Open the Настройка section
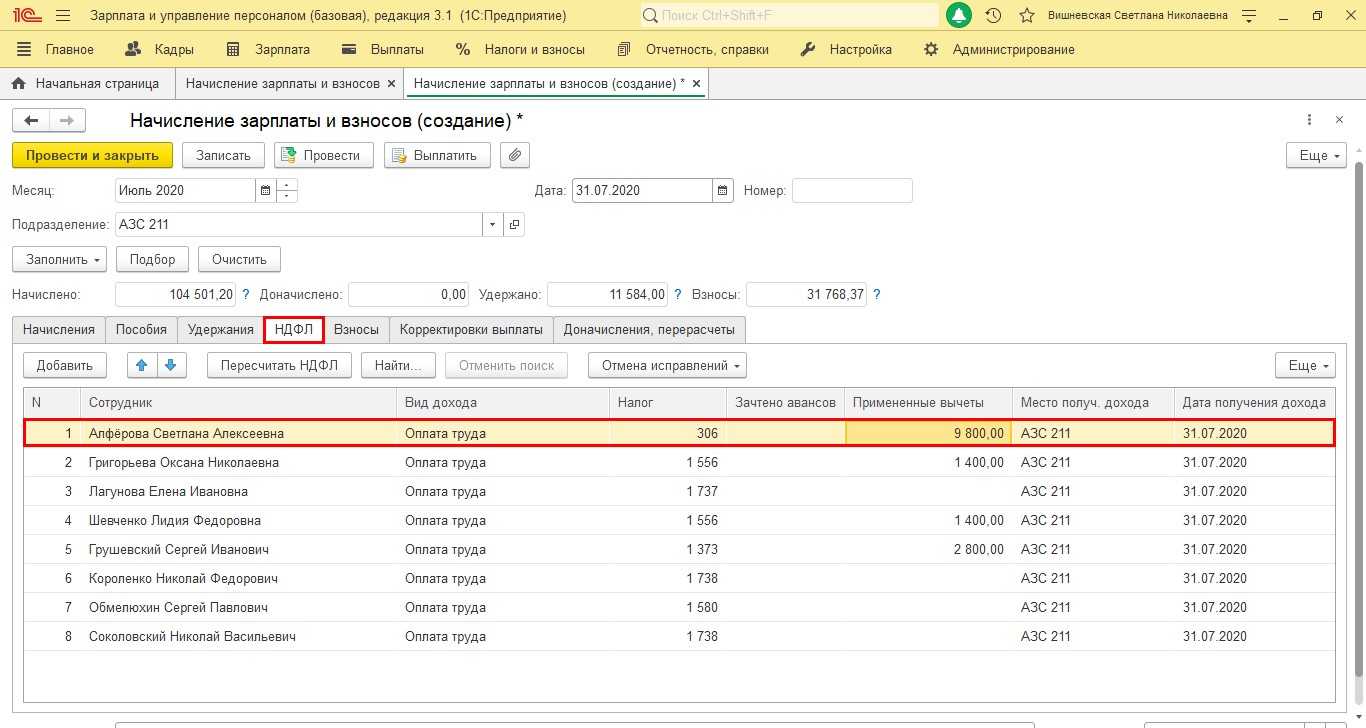 (846, 49)
